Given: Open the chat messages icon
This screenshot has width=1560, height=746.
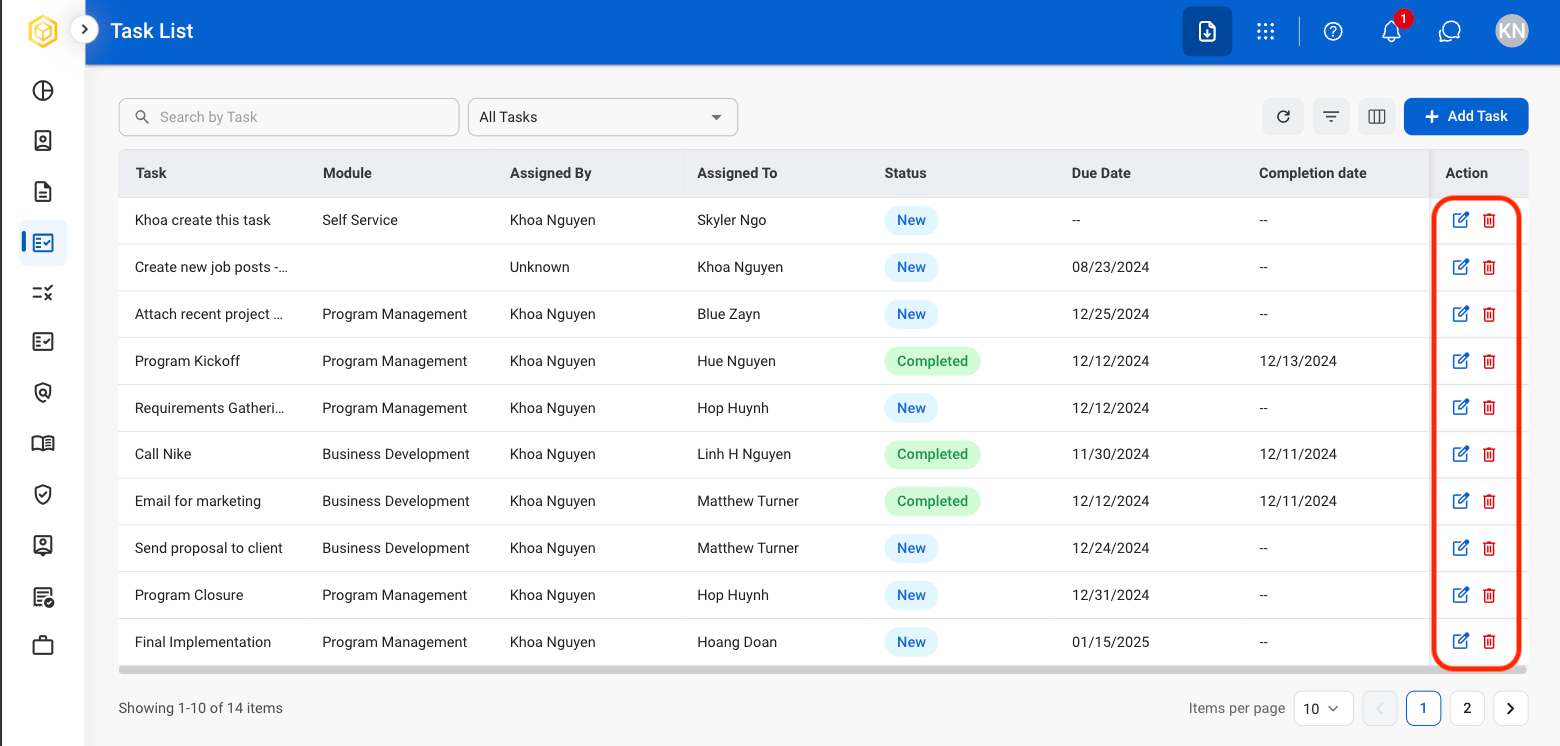Looking at the screenshot, I should (1450, 31).
